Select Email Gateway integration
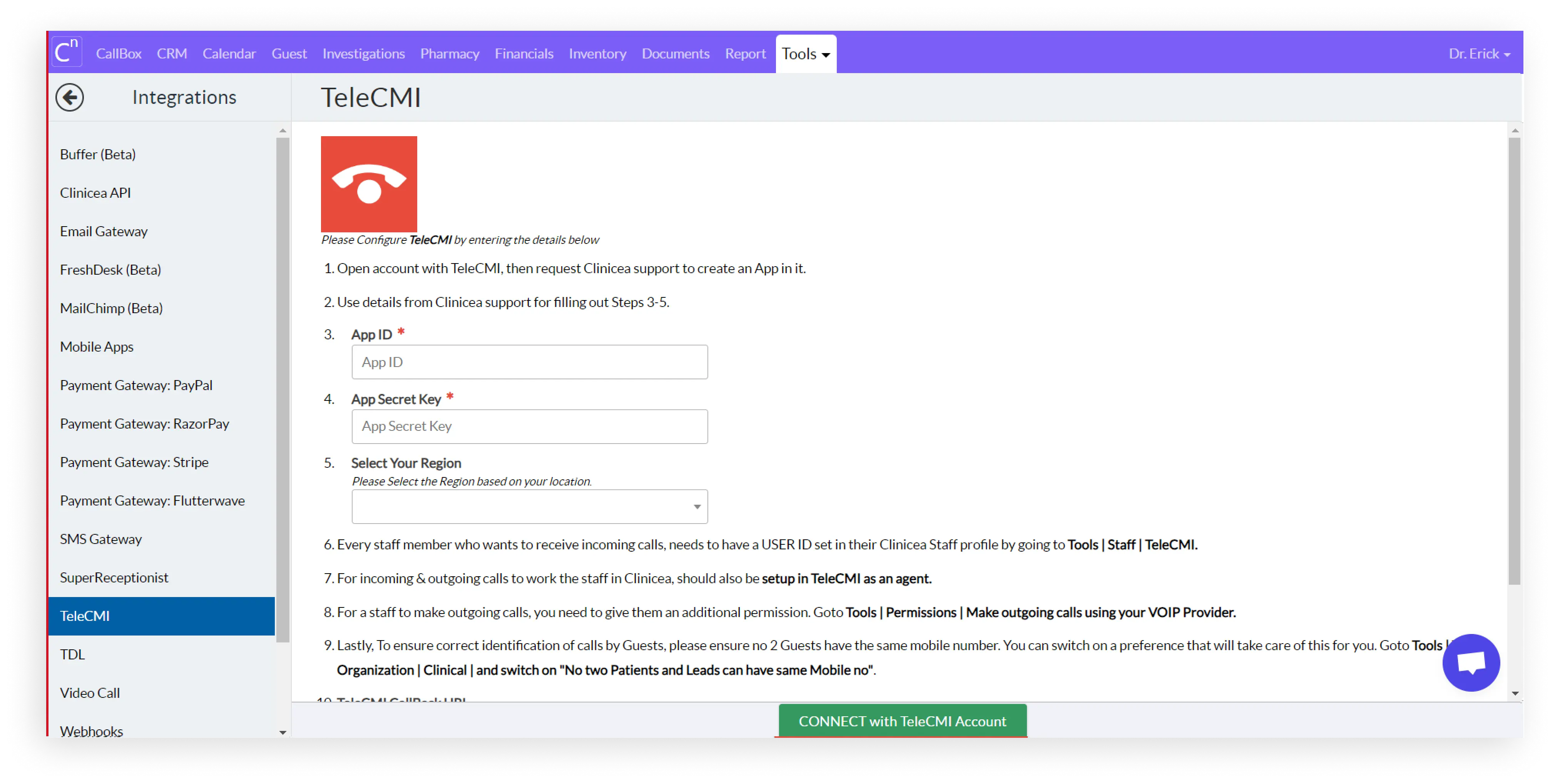This screenshot has height=784, width=1555. tap(161, 232)
